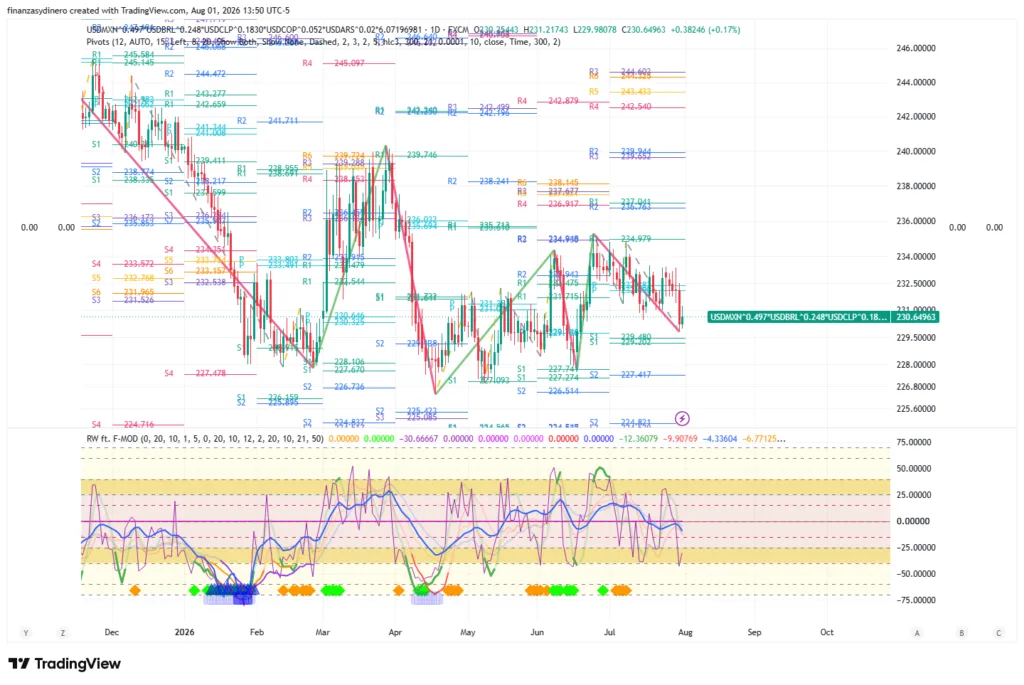Click the indicator value -30.66667
This screenshot has height=685, width=1024.
coord(419,439)
